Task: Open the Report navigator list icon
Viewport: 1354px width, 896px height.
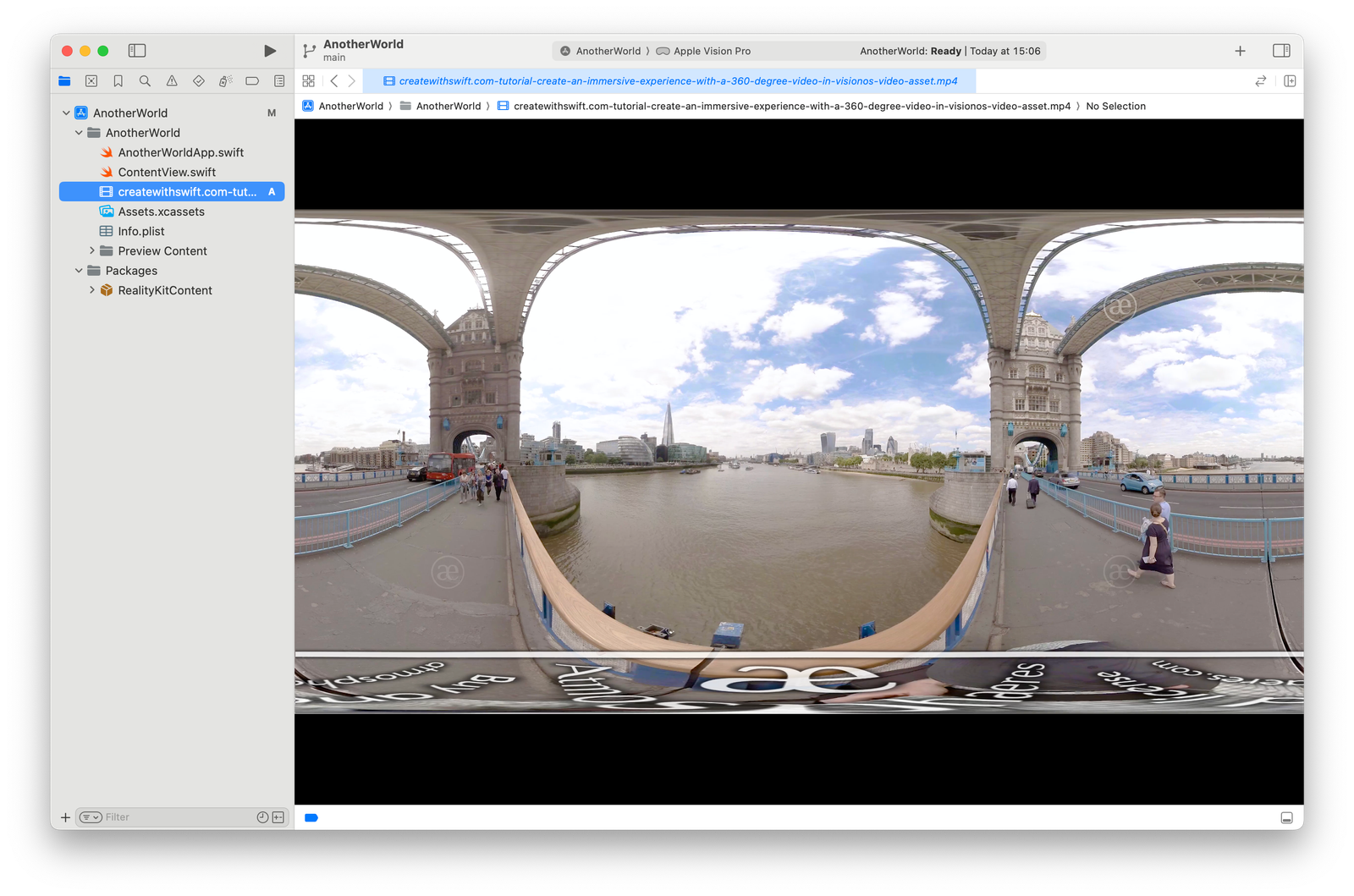Action: (x=279, y=80)
